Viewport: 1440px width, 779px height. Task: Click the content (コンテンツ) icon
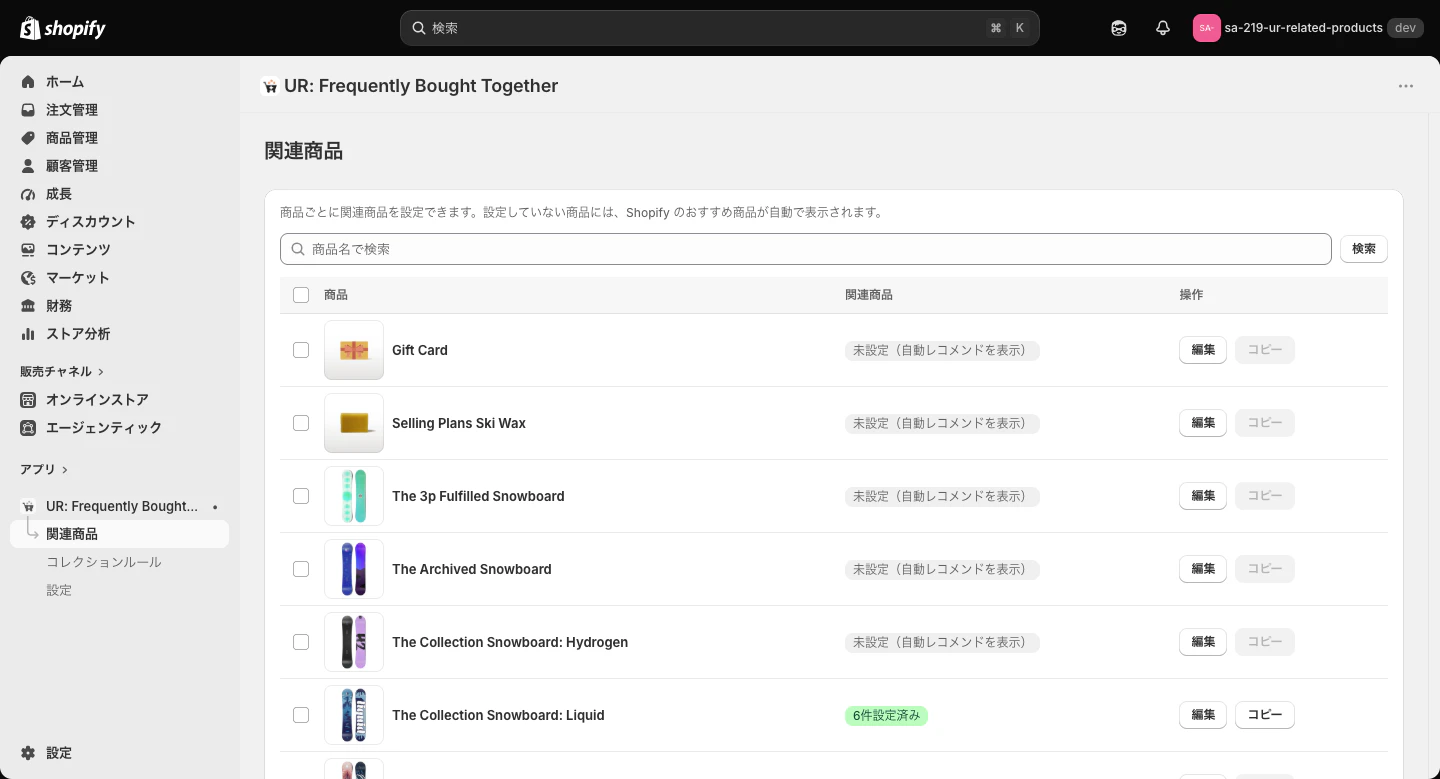[28, 250]
